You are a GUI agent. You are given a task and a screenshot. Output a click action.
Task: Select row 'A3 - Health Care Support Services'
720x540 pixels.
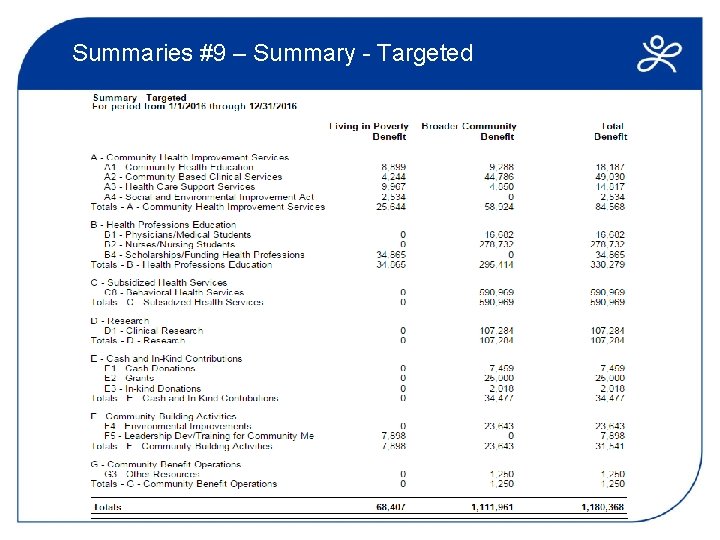[x=364, y=187]
